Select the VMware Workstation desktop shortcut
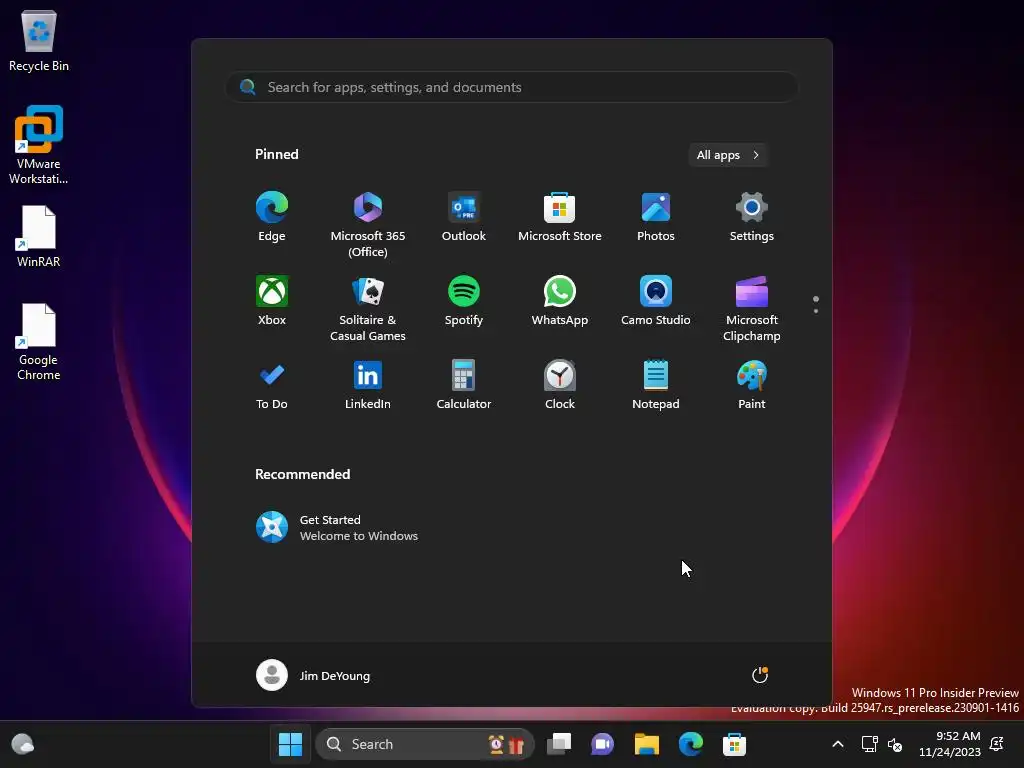 tap(39, 144)
